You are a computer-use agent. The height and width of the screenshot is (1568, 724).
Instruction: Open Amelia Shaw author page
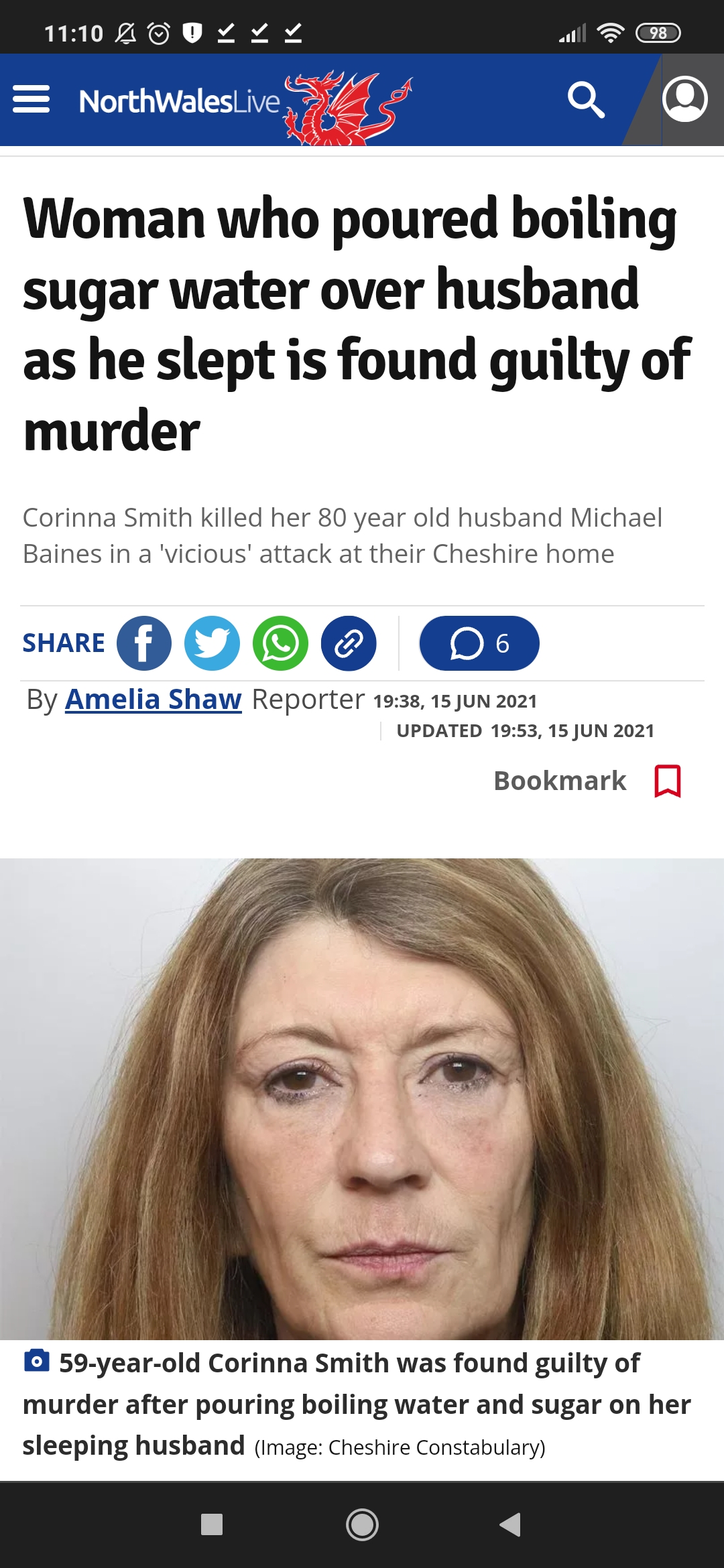coord(153,699)
